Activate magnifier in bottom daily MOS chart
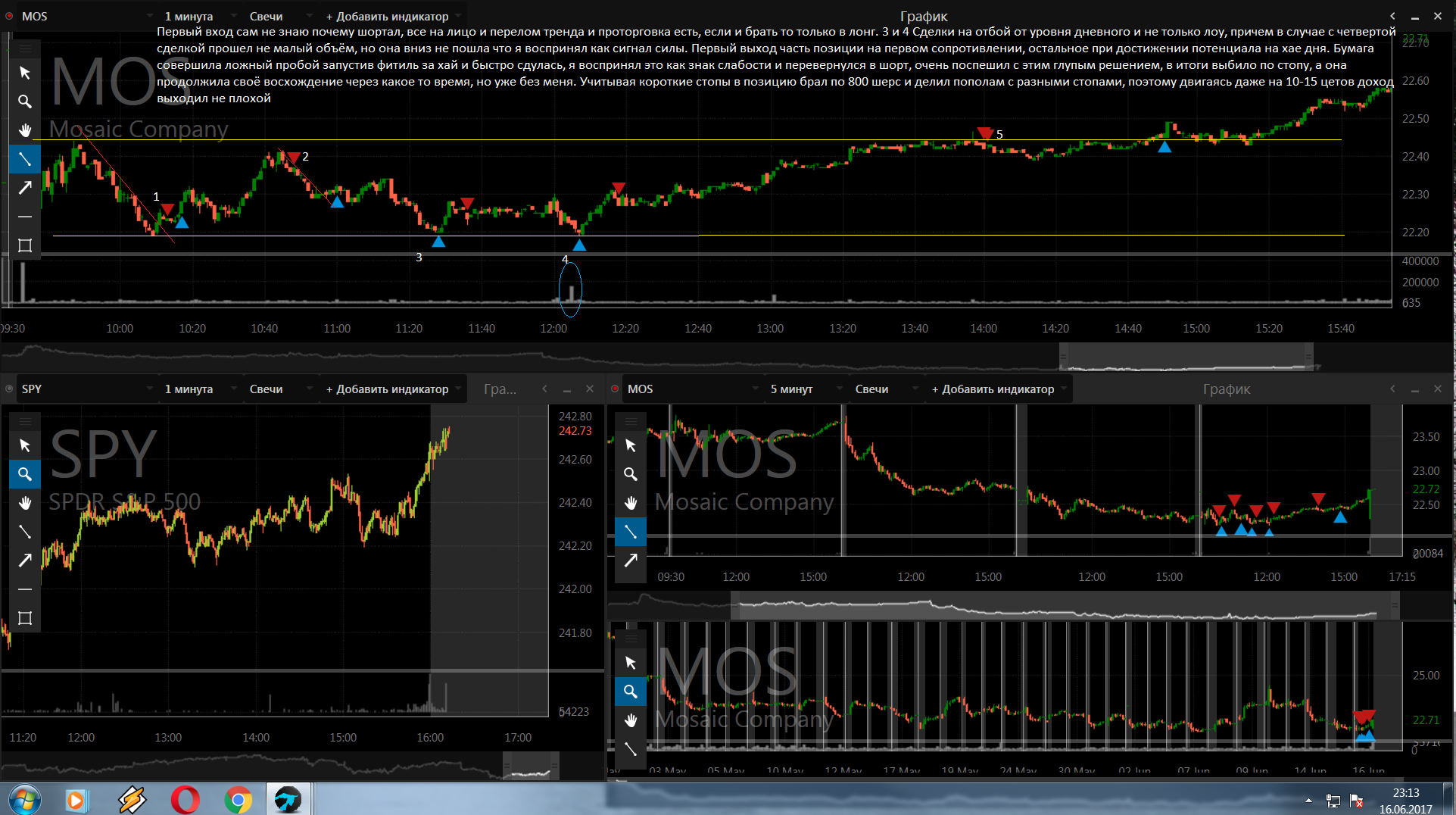The width and height of the screenshot is (1456, 815). (x=630, y=692)
